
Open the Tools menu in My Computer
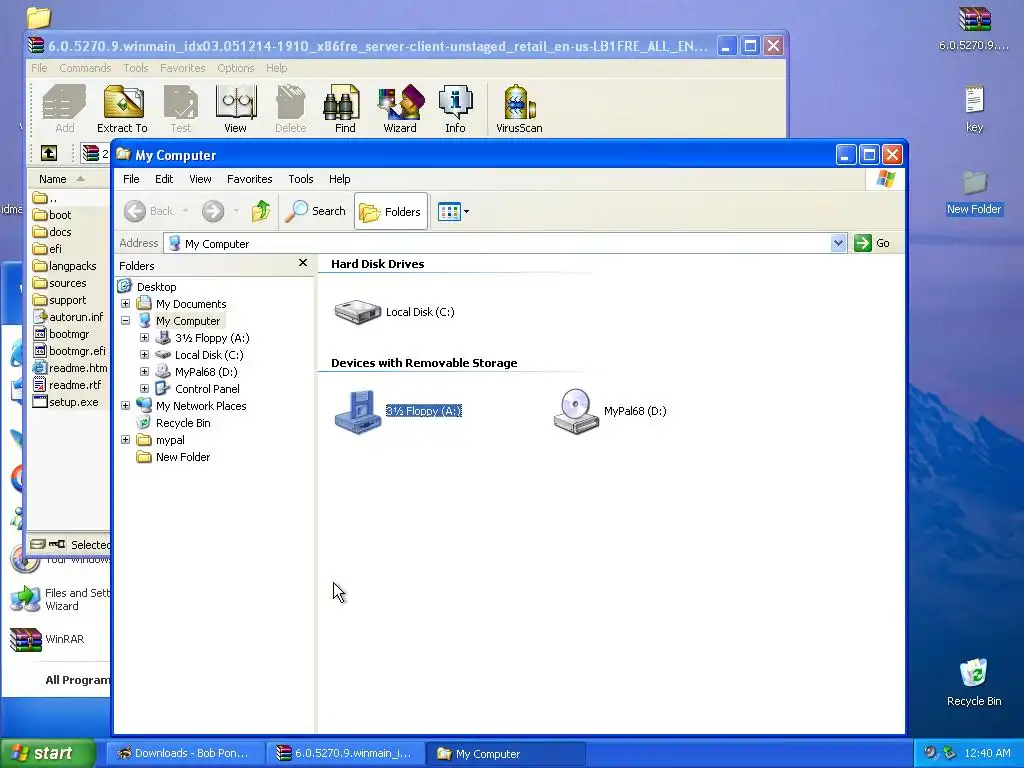pos(301,179)
